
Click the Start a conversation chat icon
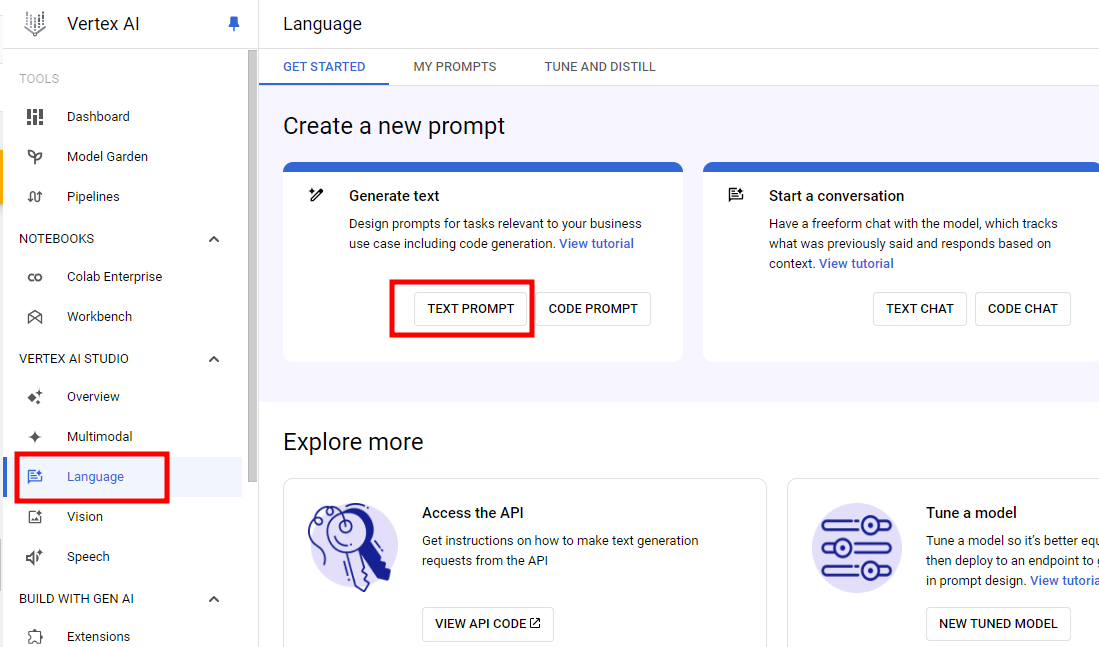tap(736, 195)
